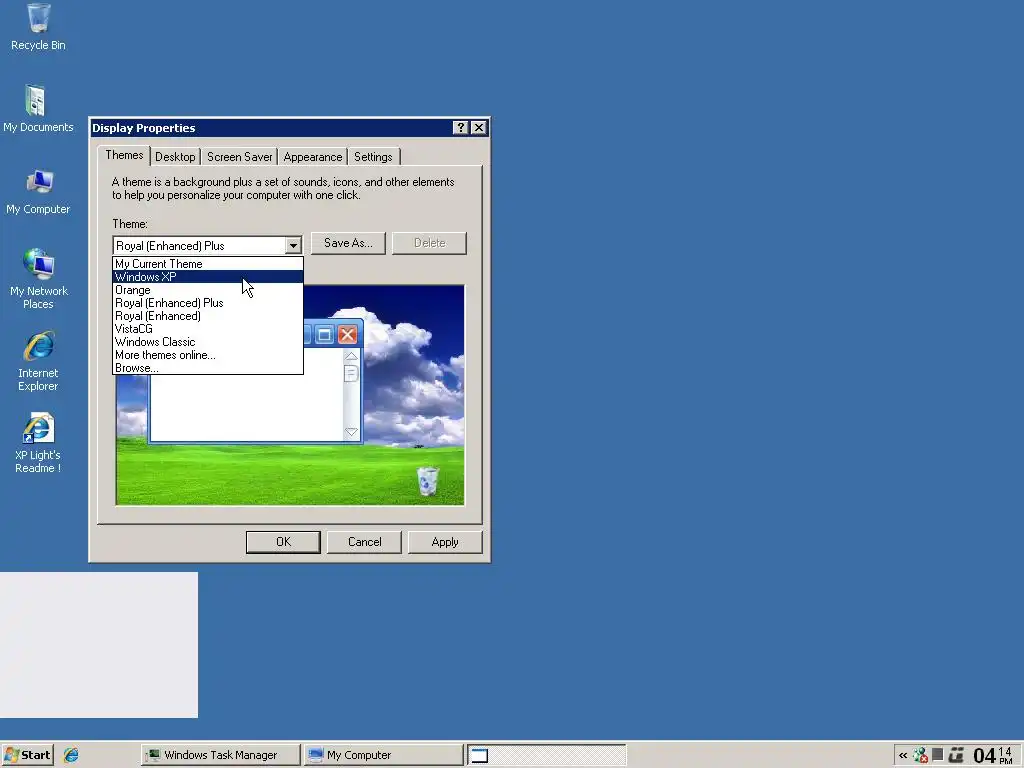The width and height of the screenshot is (1024, 768).
Task: Click the preview scrollbar down arrow
Action: [x=351, y=432]
